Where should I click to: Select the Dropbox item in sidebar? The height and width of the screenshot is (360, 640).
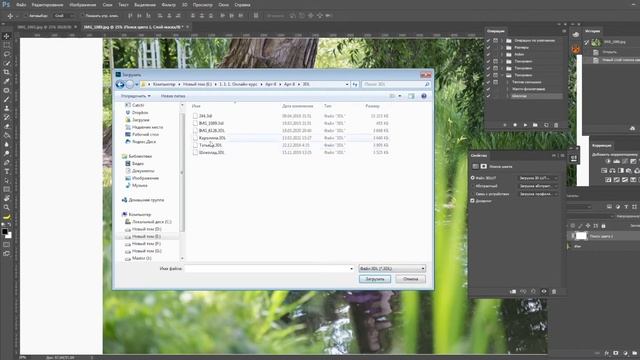pos(140,113)
